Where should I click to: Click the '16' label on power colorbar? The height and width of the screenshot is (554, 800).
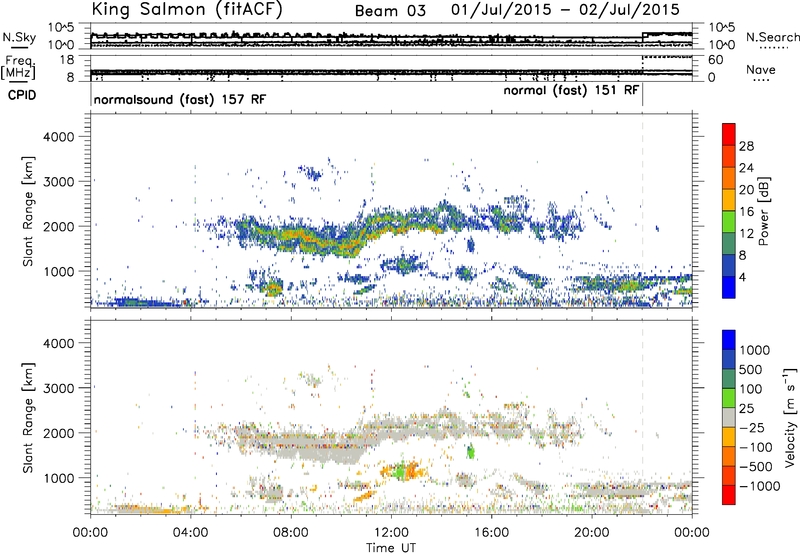[746, 212]
